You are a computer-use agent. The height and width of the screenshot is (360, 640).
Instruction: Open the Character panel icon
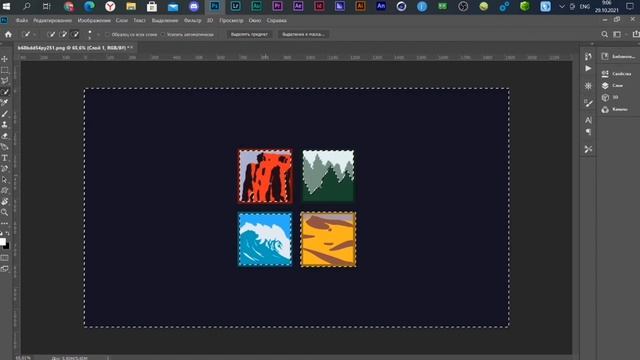click(x=588, y=120)
